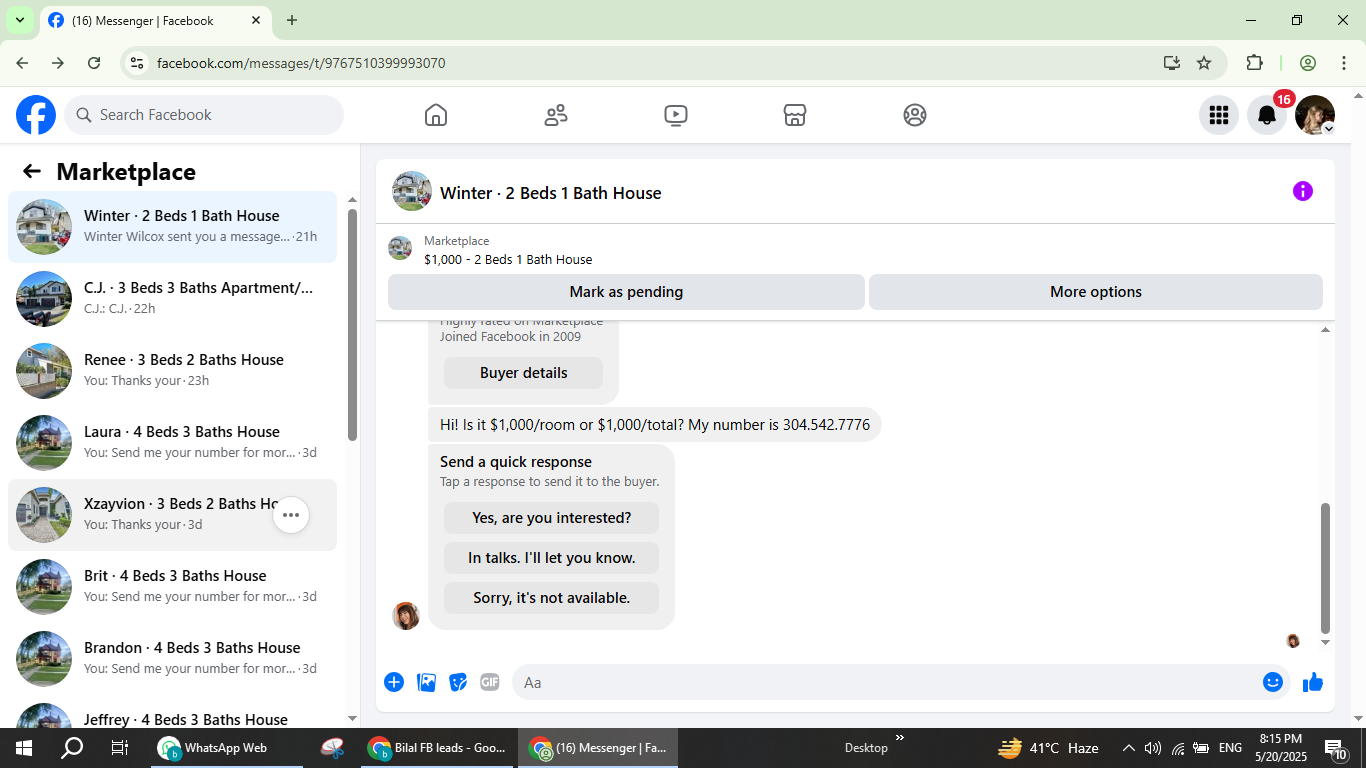This screenshot has height=768, width=1366.
Task: Show hidden system tray icons chevron
Action: coord(1129,748)
